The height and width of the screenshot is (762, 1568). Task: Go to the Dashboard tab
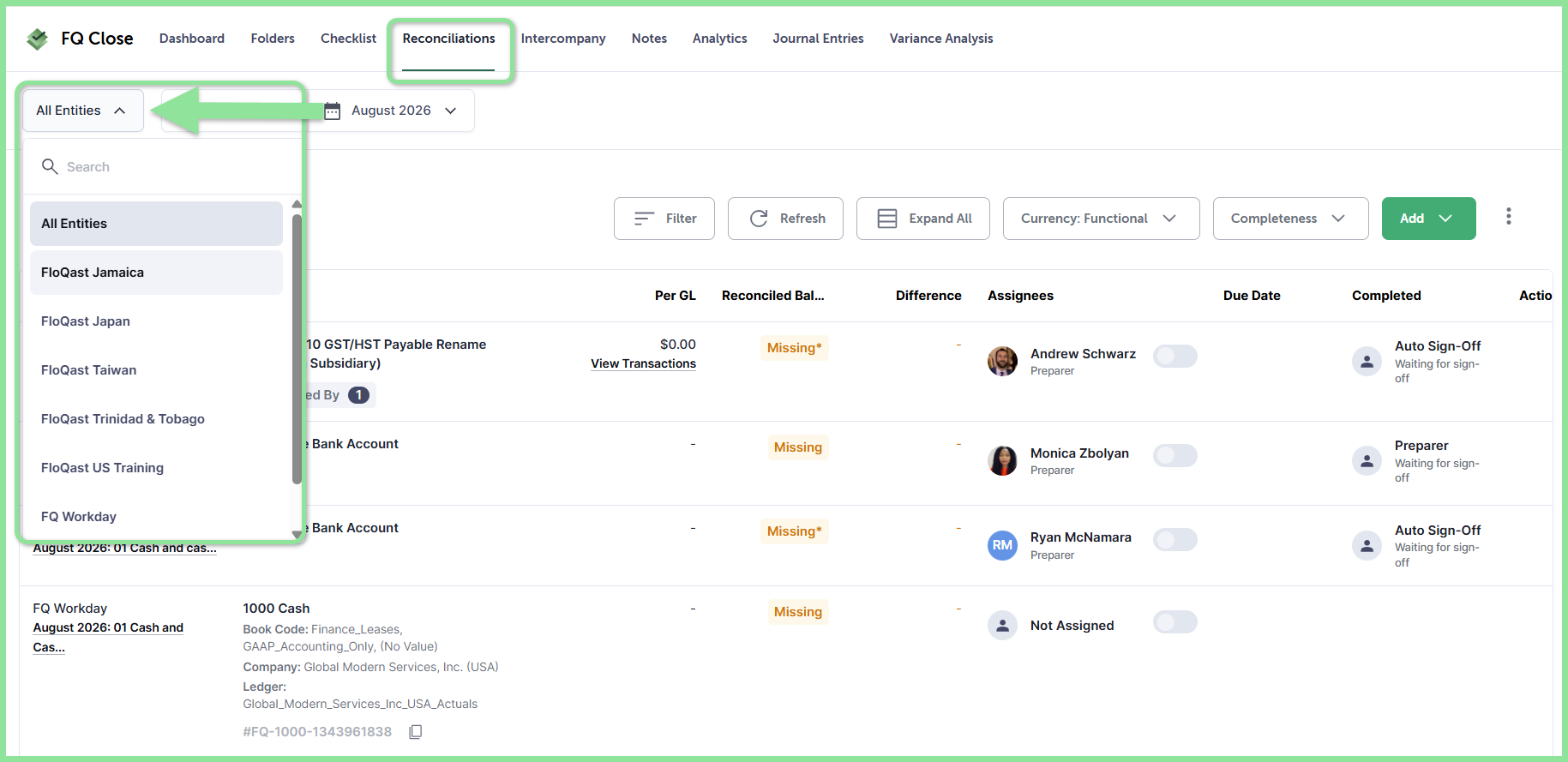click(x=192, y=39)
